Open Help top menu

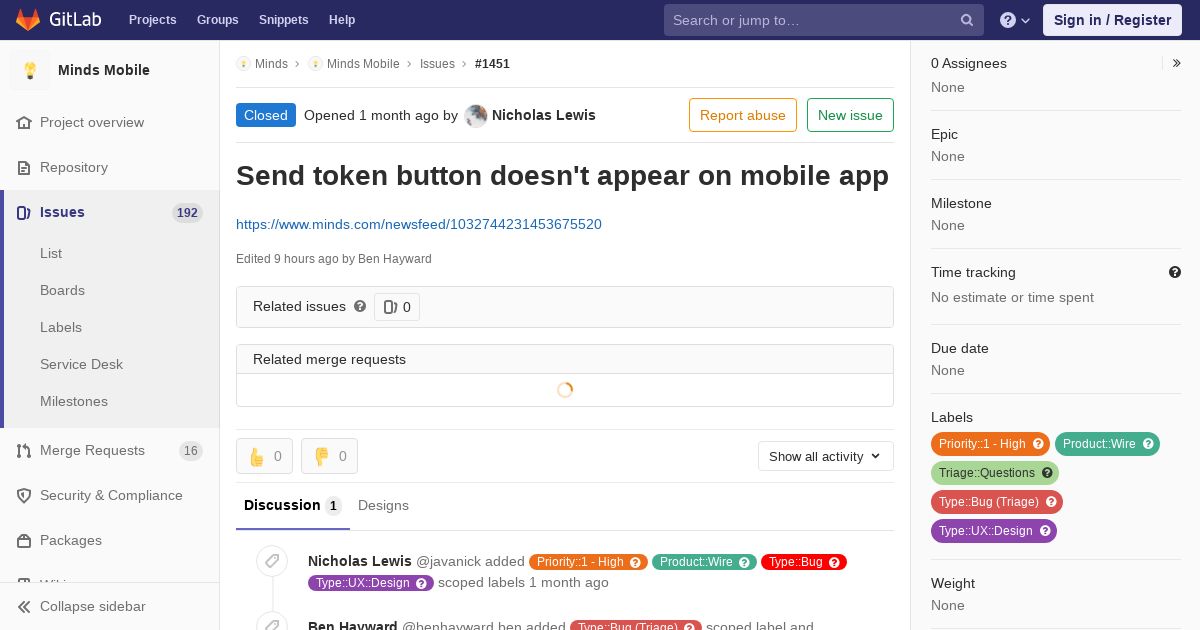click(x=342, y=20)
